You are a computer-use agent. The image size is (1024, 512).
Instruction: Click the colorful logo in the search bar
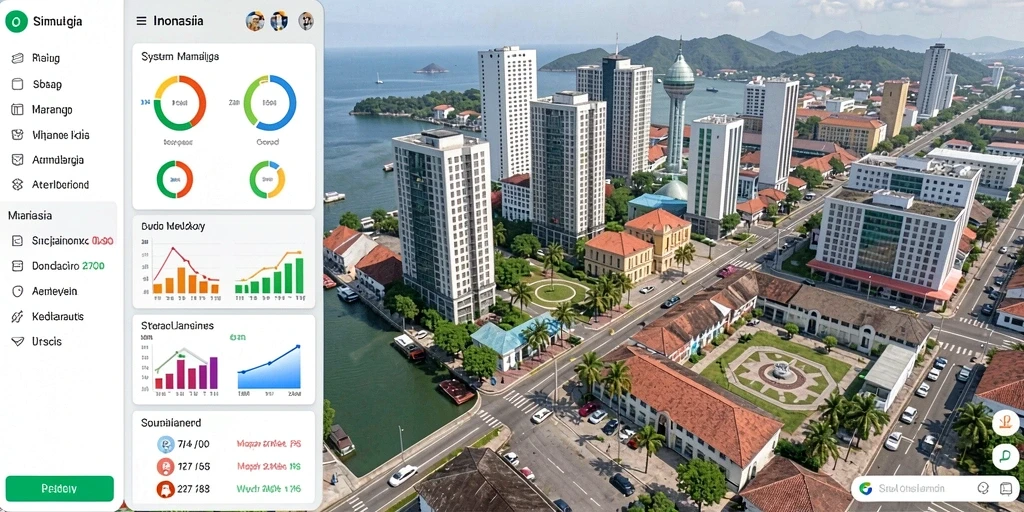[x=866, y=488]
